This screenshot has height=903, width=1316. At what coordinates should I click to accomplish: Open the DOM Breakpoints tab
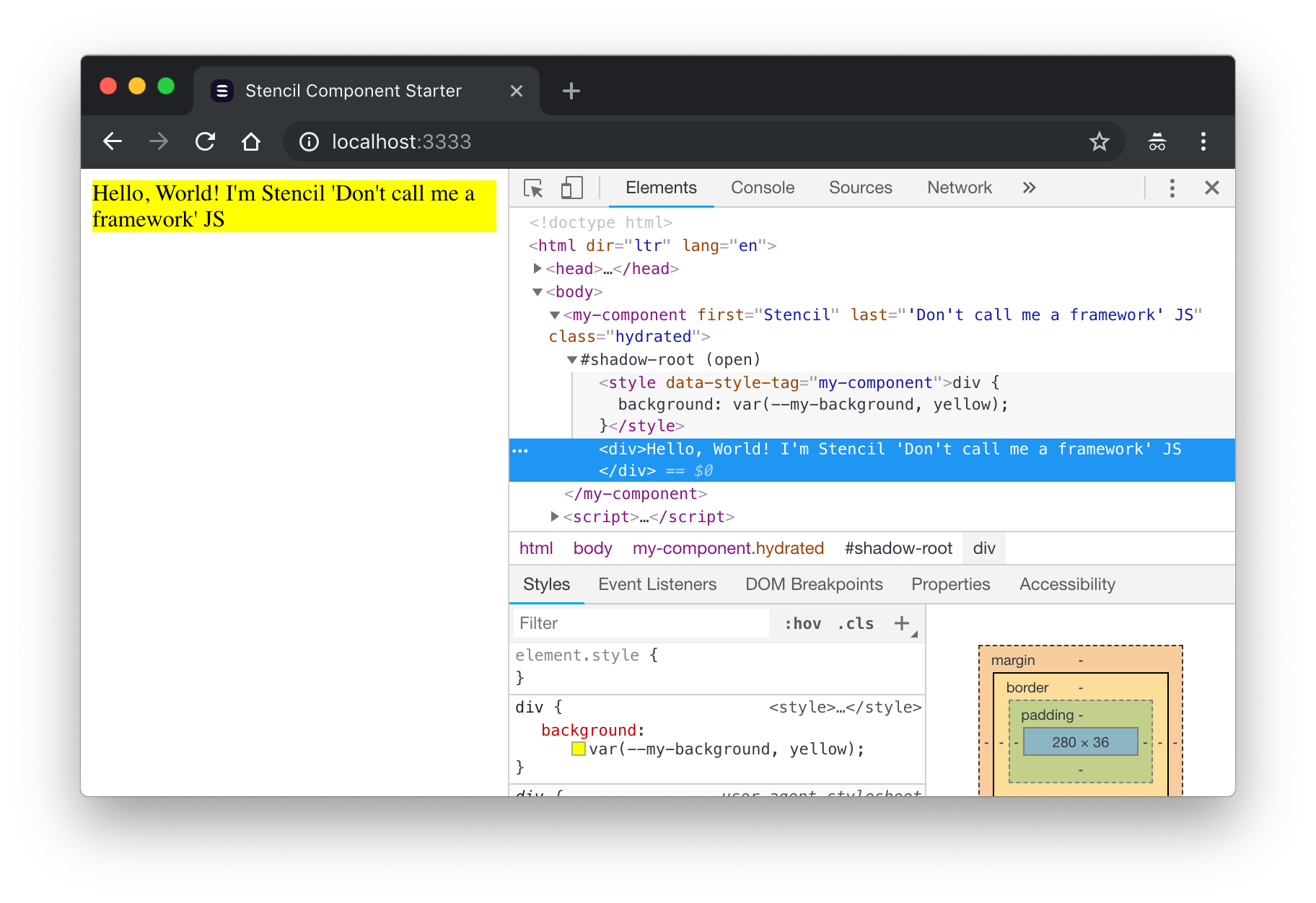[x=814, y=584]
